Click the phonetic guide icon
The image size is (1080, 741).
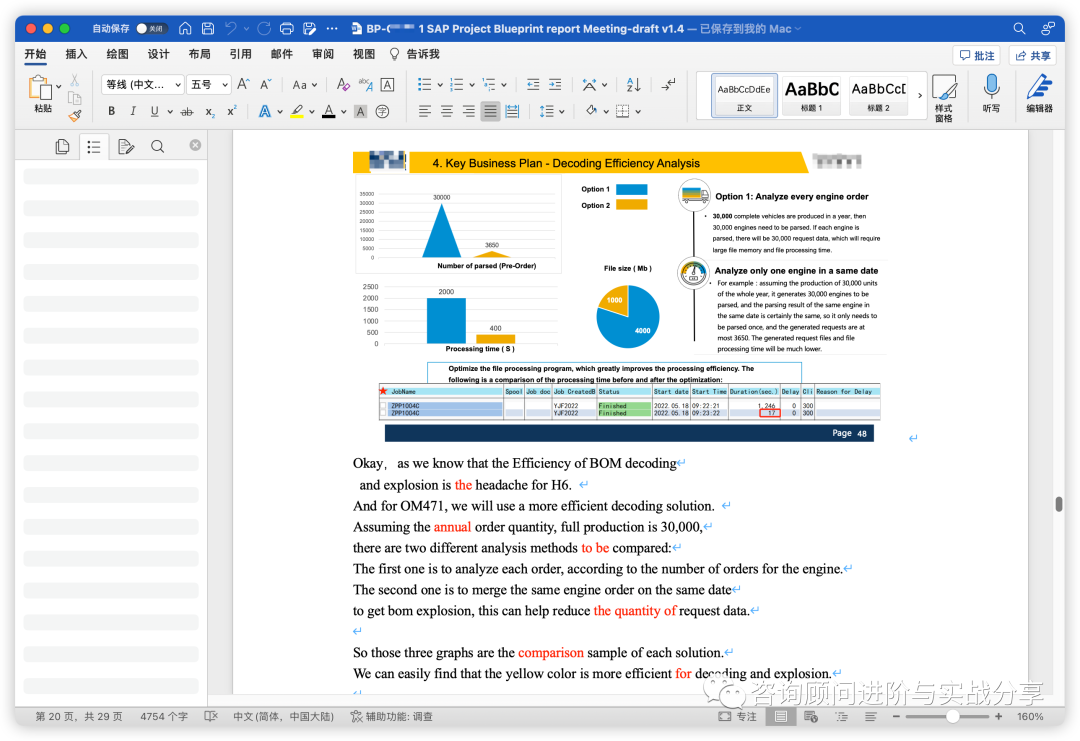coord(366,84)
